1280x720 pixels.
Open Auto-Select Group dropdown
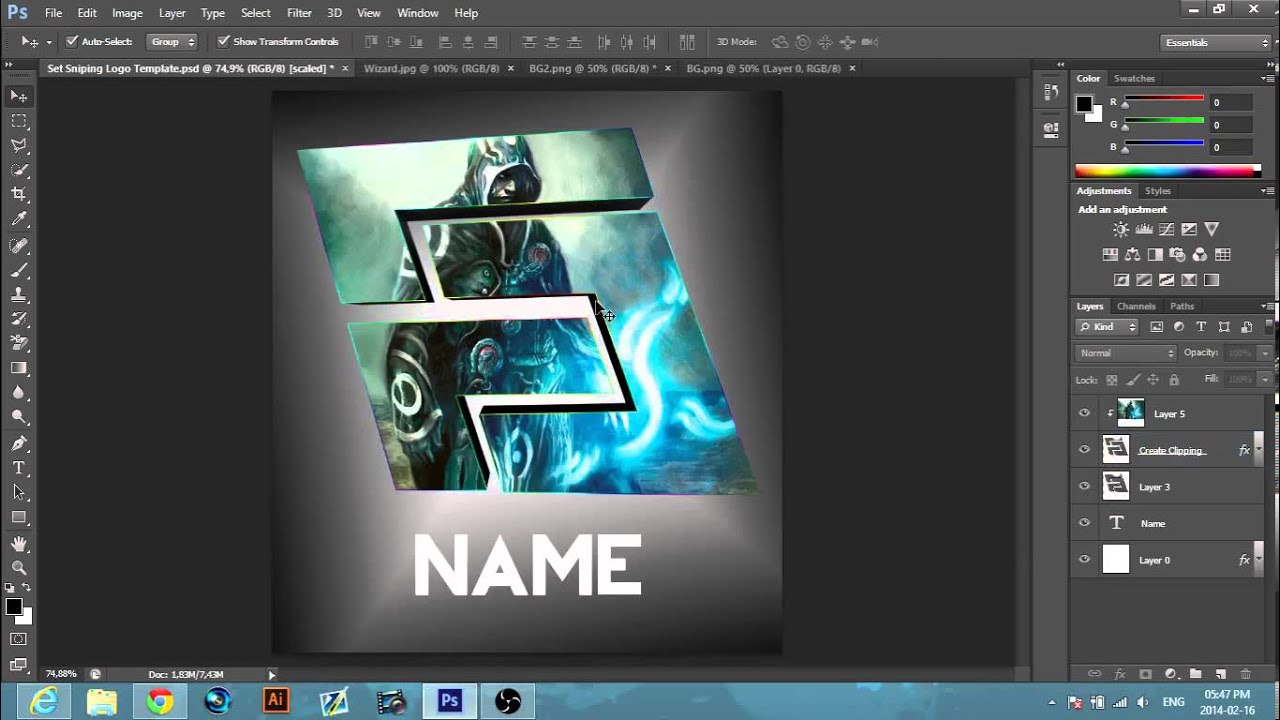[172, 42]
